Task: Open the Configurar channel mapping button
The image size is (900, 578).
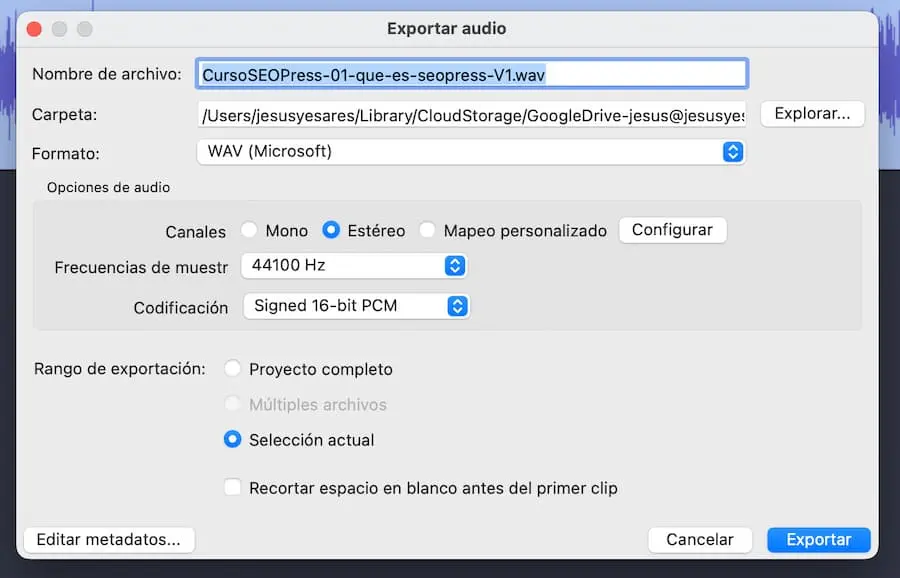Action: 672,230
